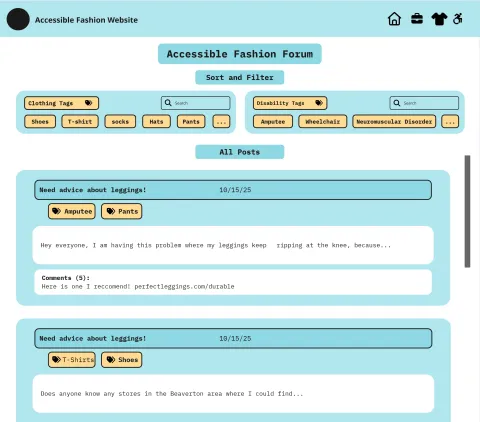
Task: Filter by the socks clothing tag
Action: 120,122
